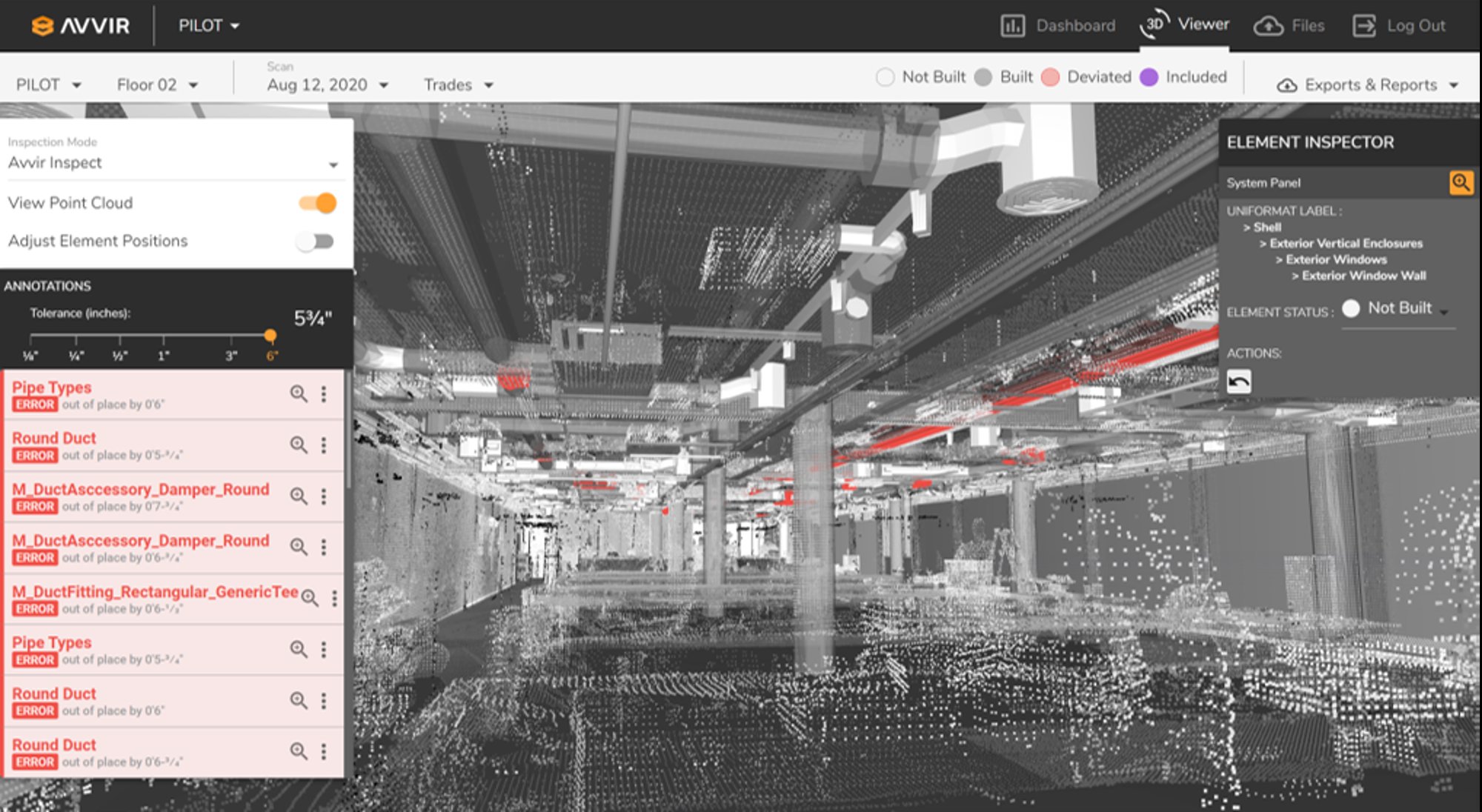Click the orange magnifier icon in Element Inspector
This screenshot has height=812, width=1482.
coord(1461,182)
